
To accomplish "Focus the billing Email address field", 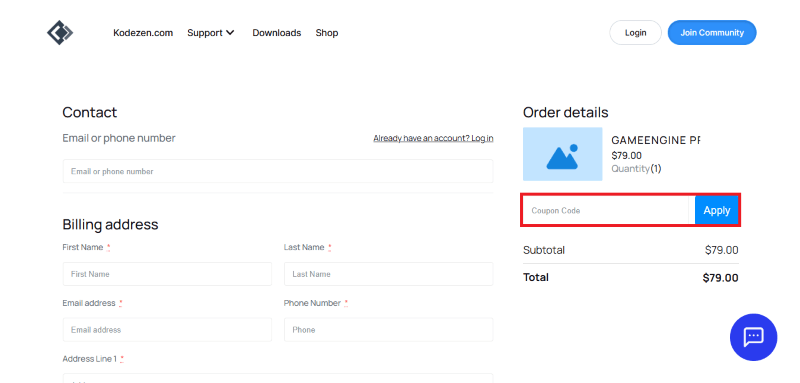I will [x=167, y=329].
